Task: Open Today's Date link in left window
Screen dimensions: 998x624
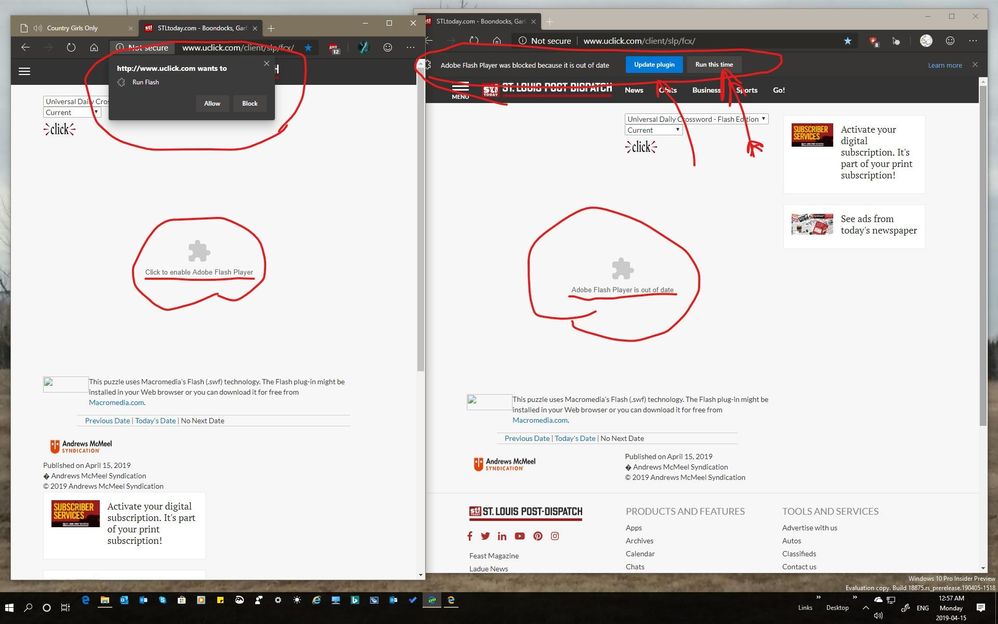Action: pos(155,421)
